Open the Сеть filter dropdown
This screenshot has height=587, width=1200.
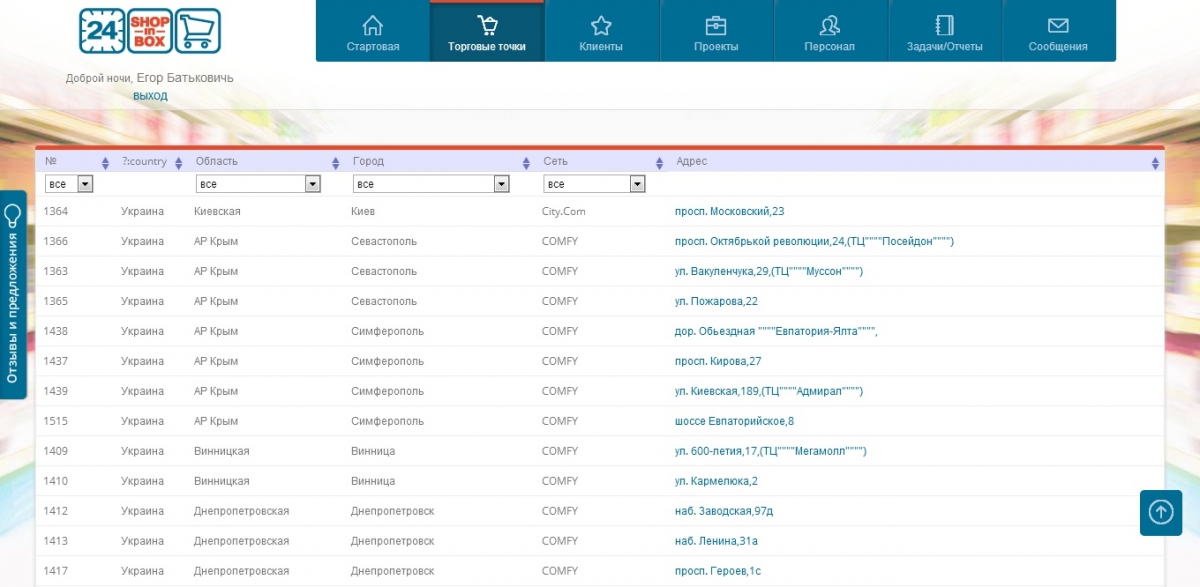tap(594, 184)
